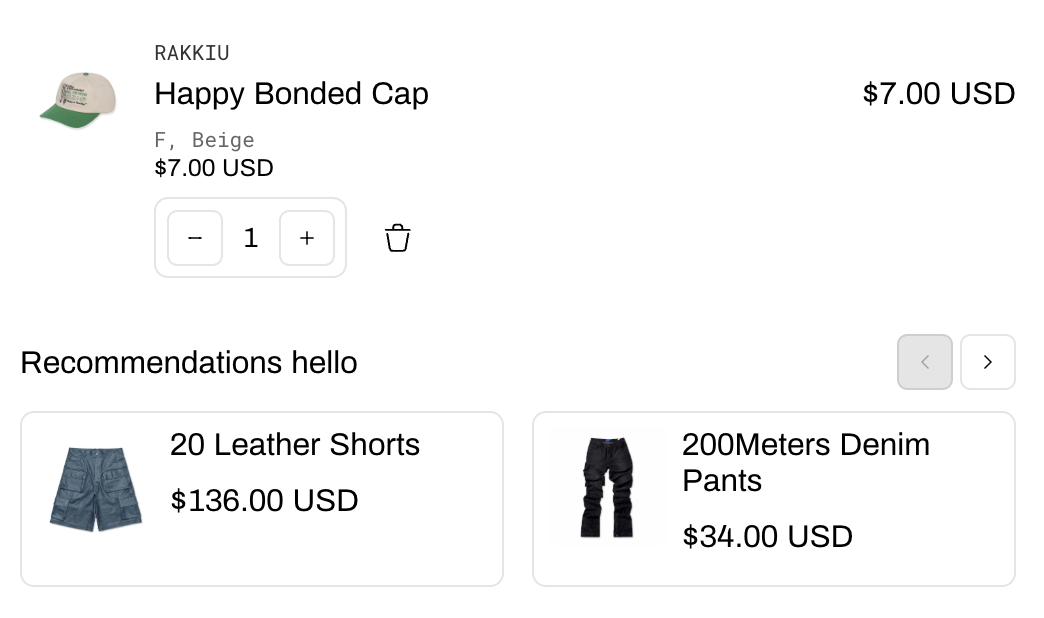Screen dimensions: 1044x618
Task: Click the $34.00 USD pants price
Action: 767,537
